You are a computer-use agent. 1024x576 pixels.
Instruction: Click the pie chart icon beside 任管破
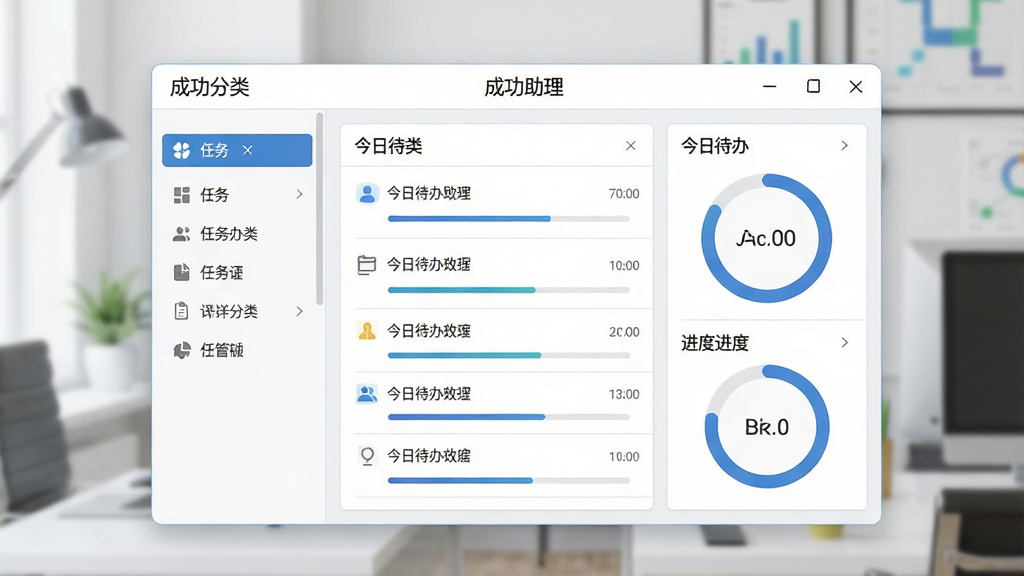pyautogui.click(x=182, y=350)
